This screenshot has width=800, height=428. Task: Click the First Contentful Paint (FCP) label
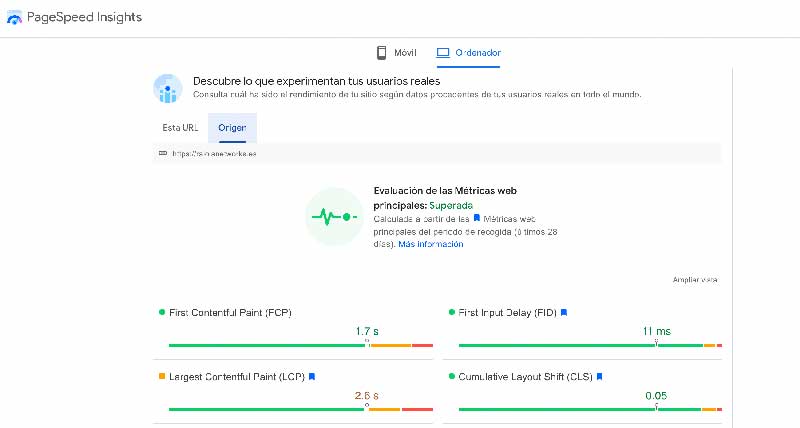(x=229, y=312)
